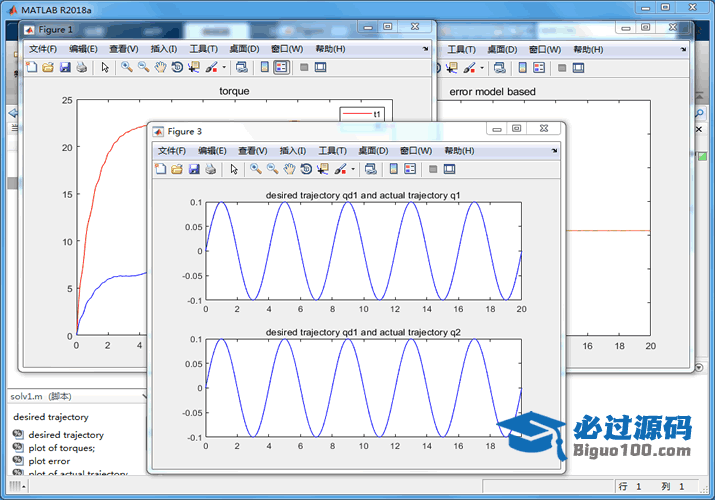Open 插入(I) menu in Figure 3
Screen dimensions: 715x500
point(292,150)
